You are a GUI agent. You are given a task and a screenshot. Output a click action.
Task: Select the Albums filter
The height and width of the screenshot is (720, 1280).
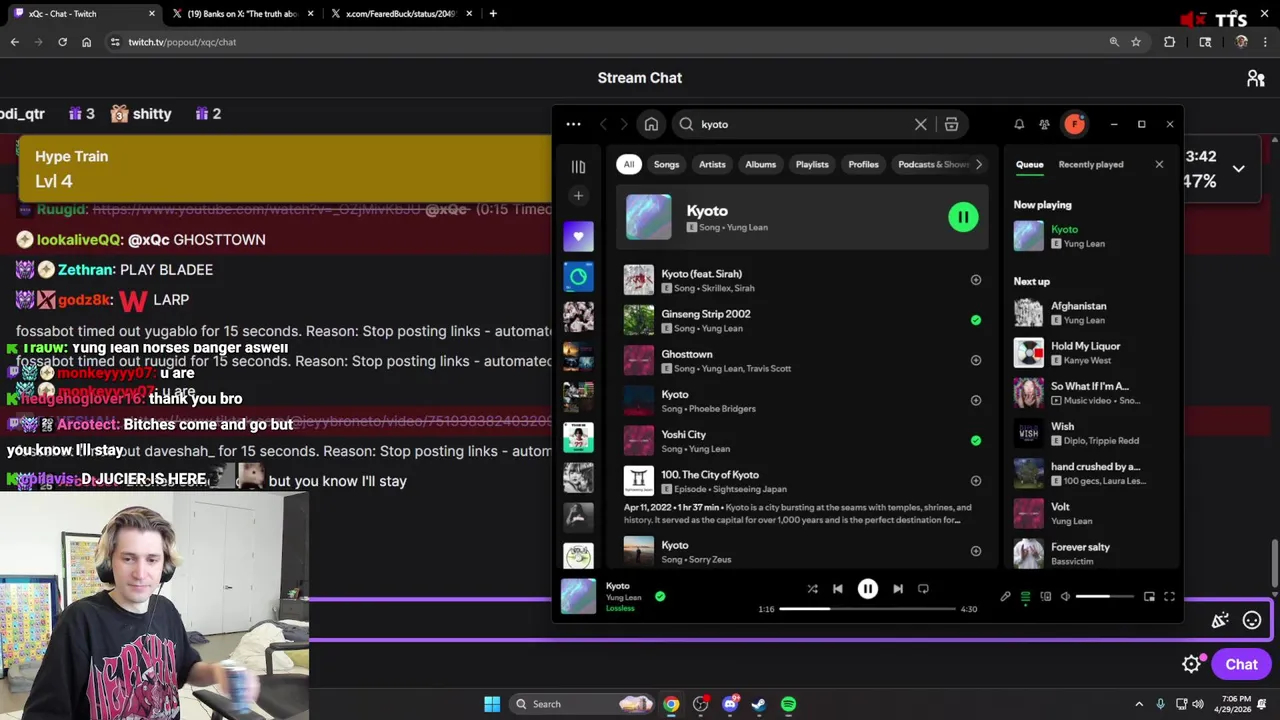click(760, 164)
